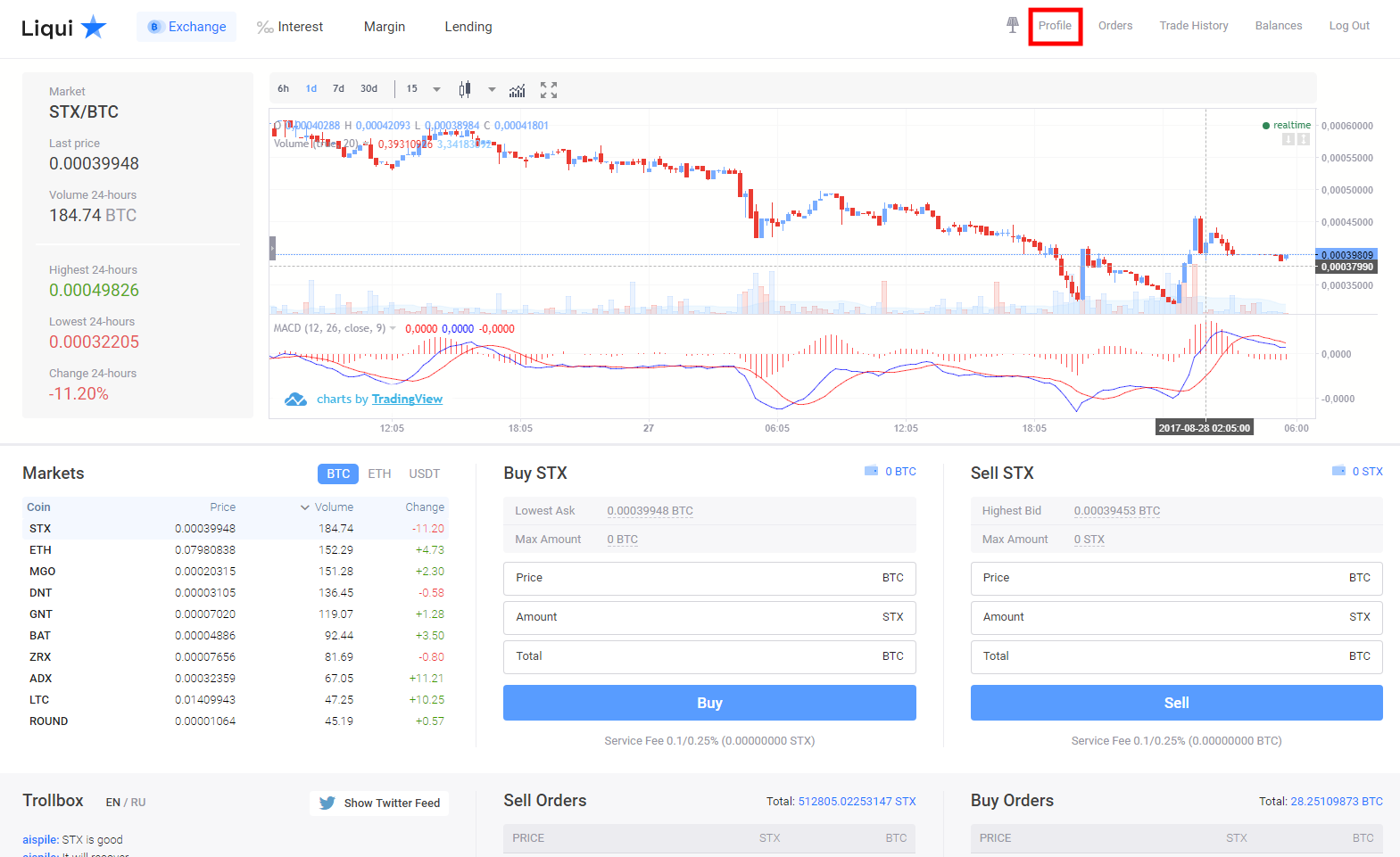The width and height of the screenshot is (1400, 857).
Task: Toggle night mode lamp icon
Action: pyautogui.click(x=1012, y=25)
